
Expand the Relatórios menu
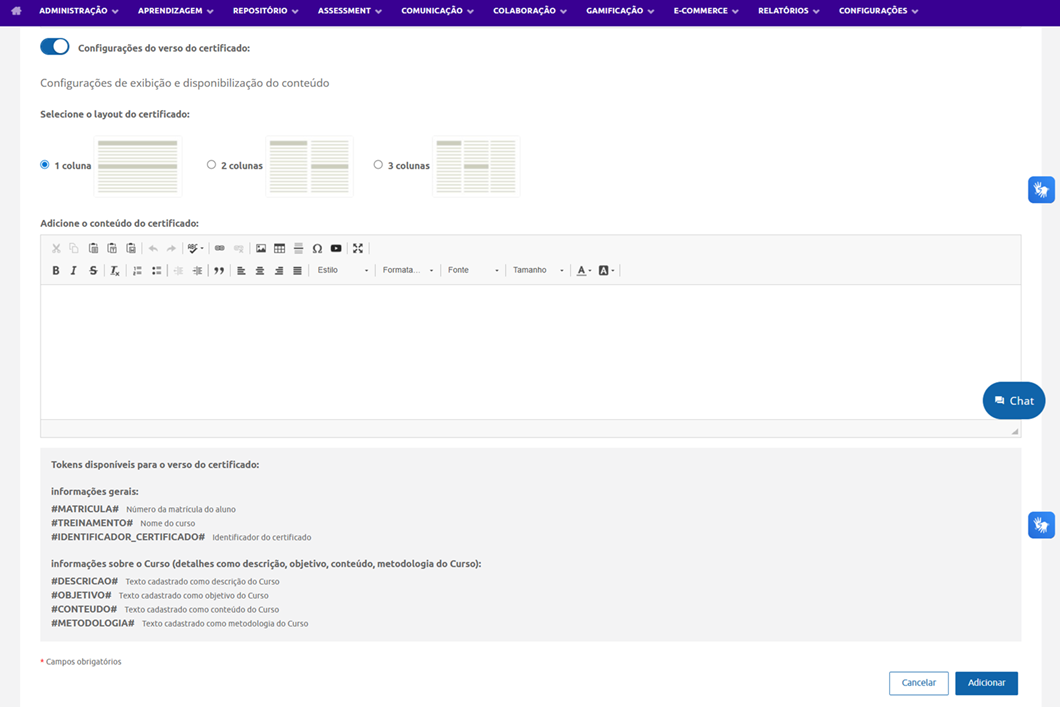tap(789, 11)
